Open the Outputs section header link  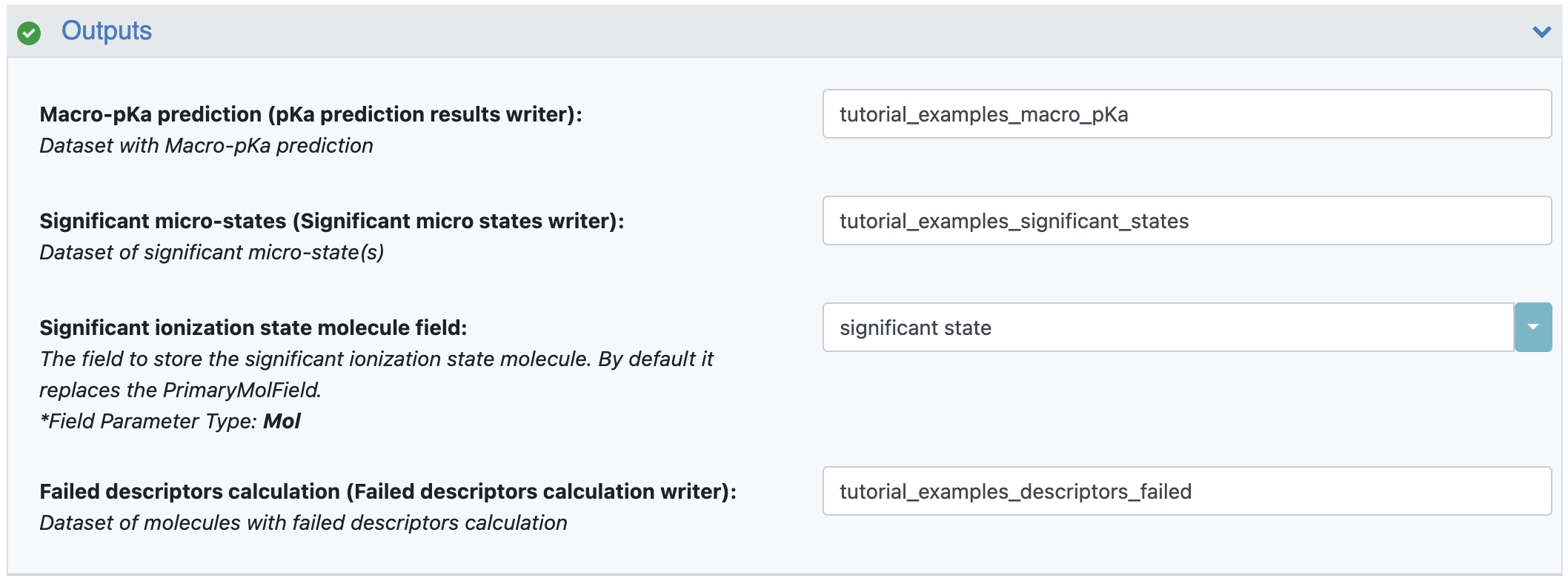pyautogui.click(x=107, y=31)
